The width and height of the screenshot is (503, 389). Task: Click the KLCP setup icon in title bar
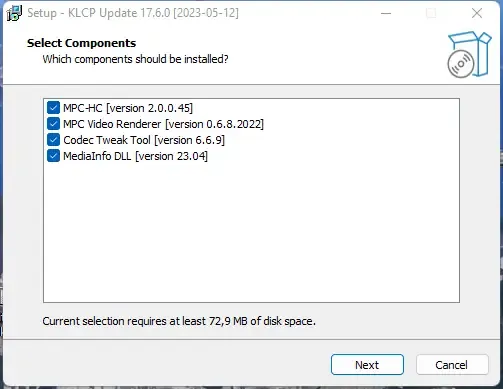pyautogui.click(x=14, y=13)
